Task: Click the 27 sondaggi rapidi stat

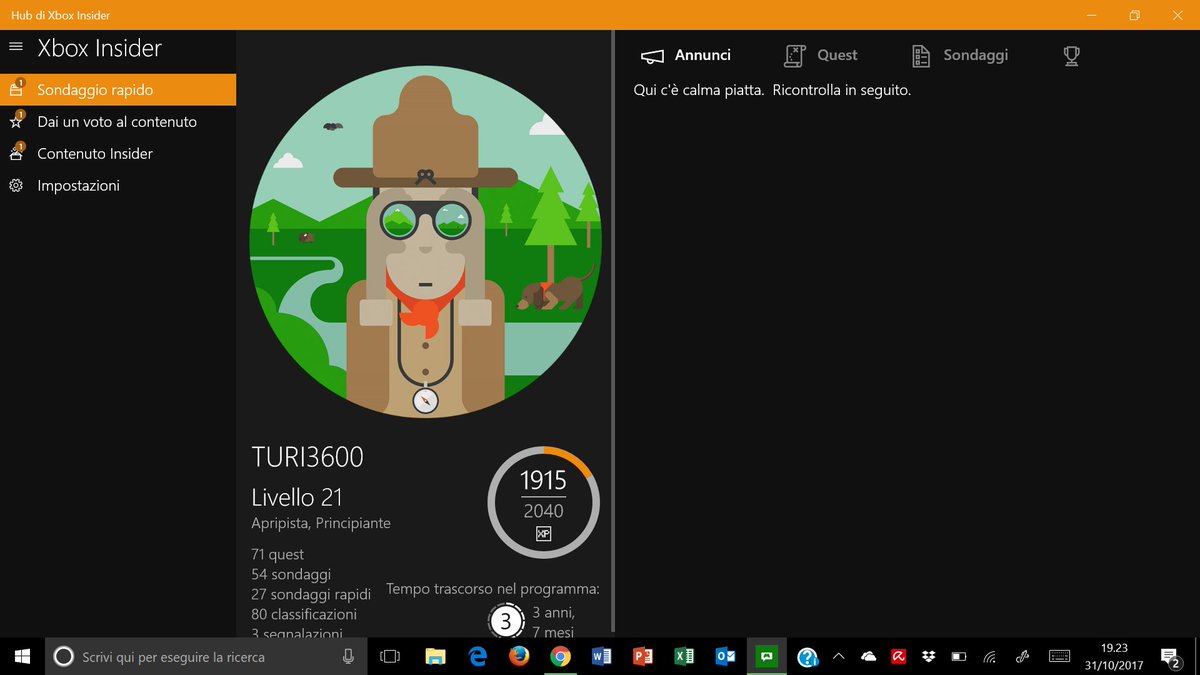Action: (x=311, y=594)
